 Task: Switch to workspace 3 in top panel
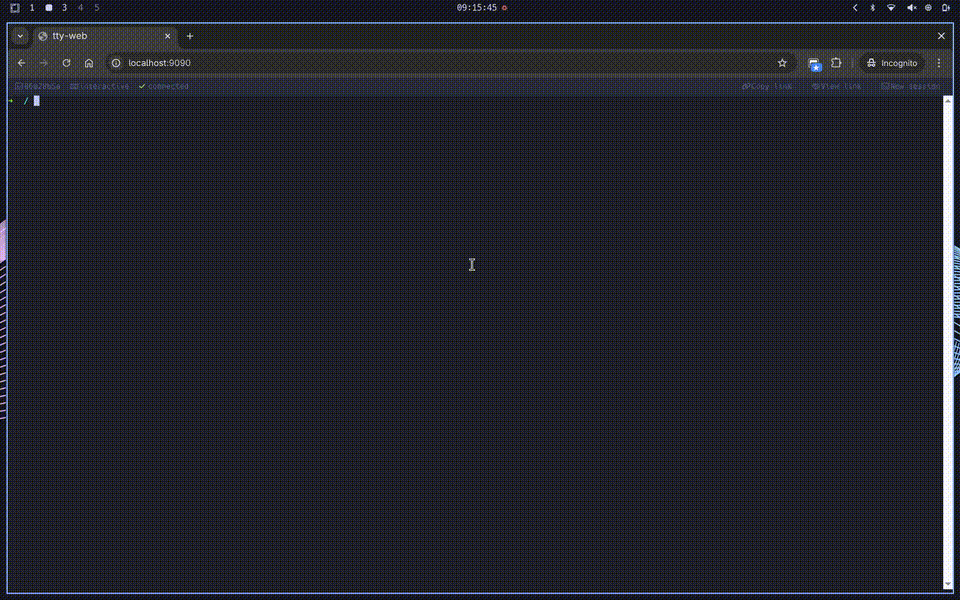64,7
